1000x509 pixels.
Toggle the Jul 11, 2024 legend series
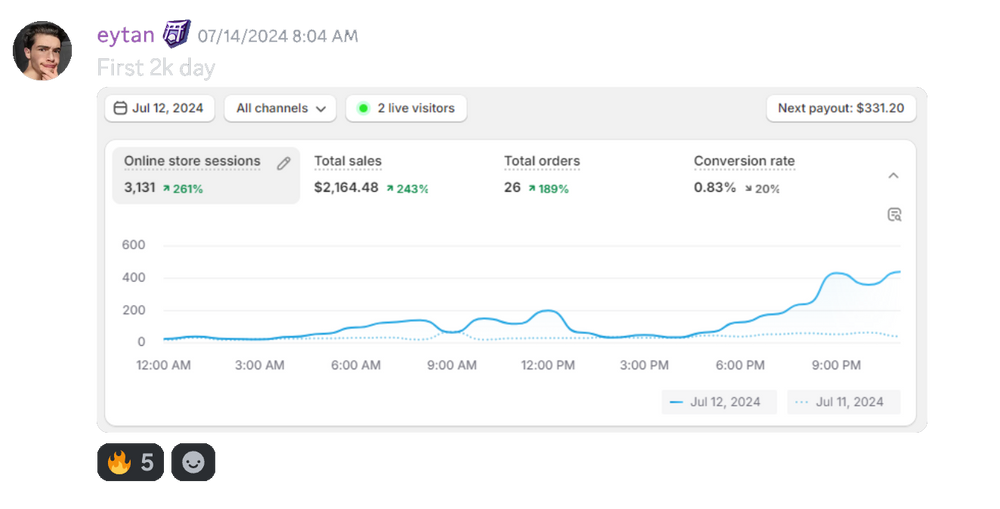(x=842, y=402)
